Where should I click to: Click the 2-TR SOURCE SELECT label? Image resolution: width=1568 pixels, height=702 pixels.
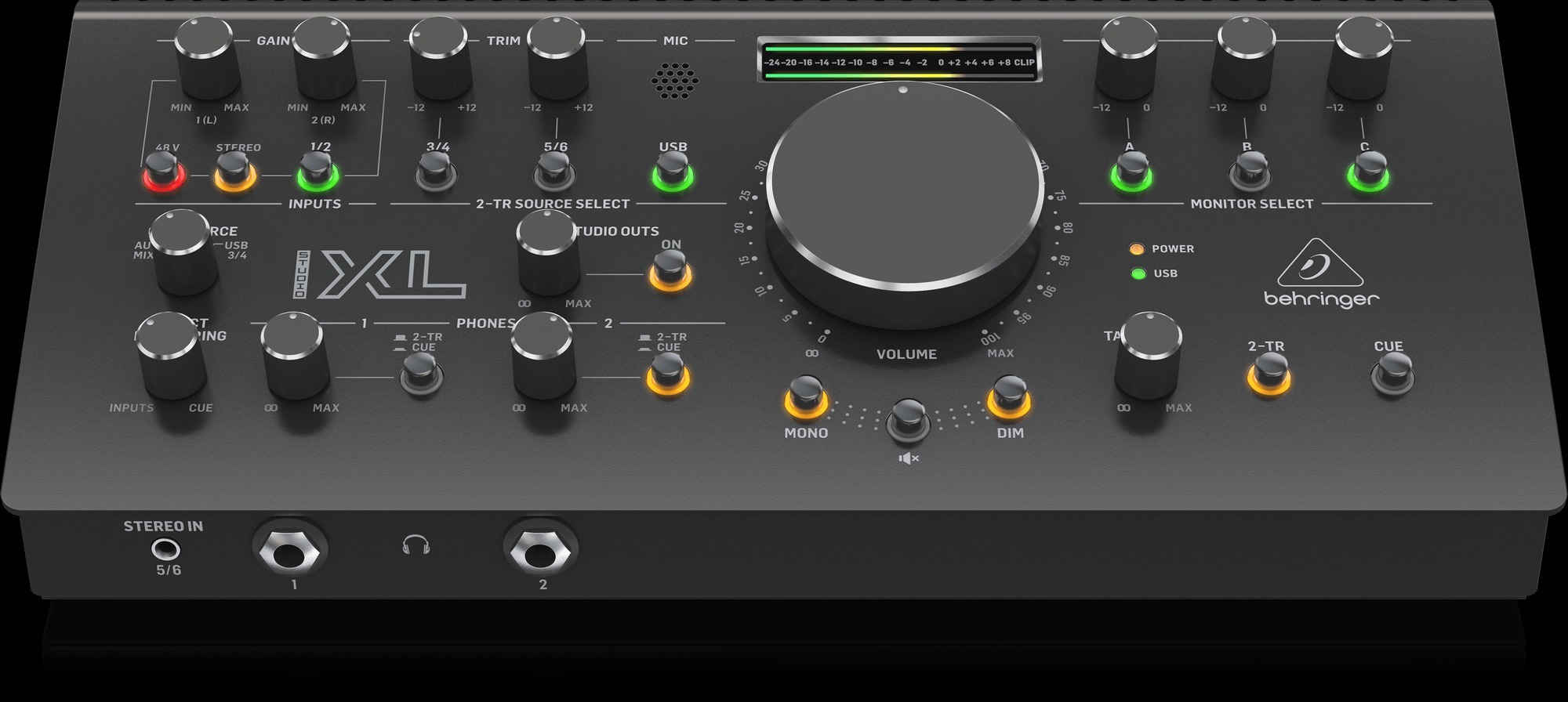point(553,204)
